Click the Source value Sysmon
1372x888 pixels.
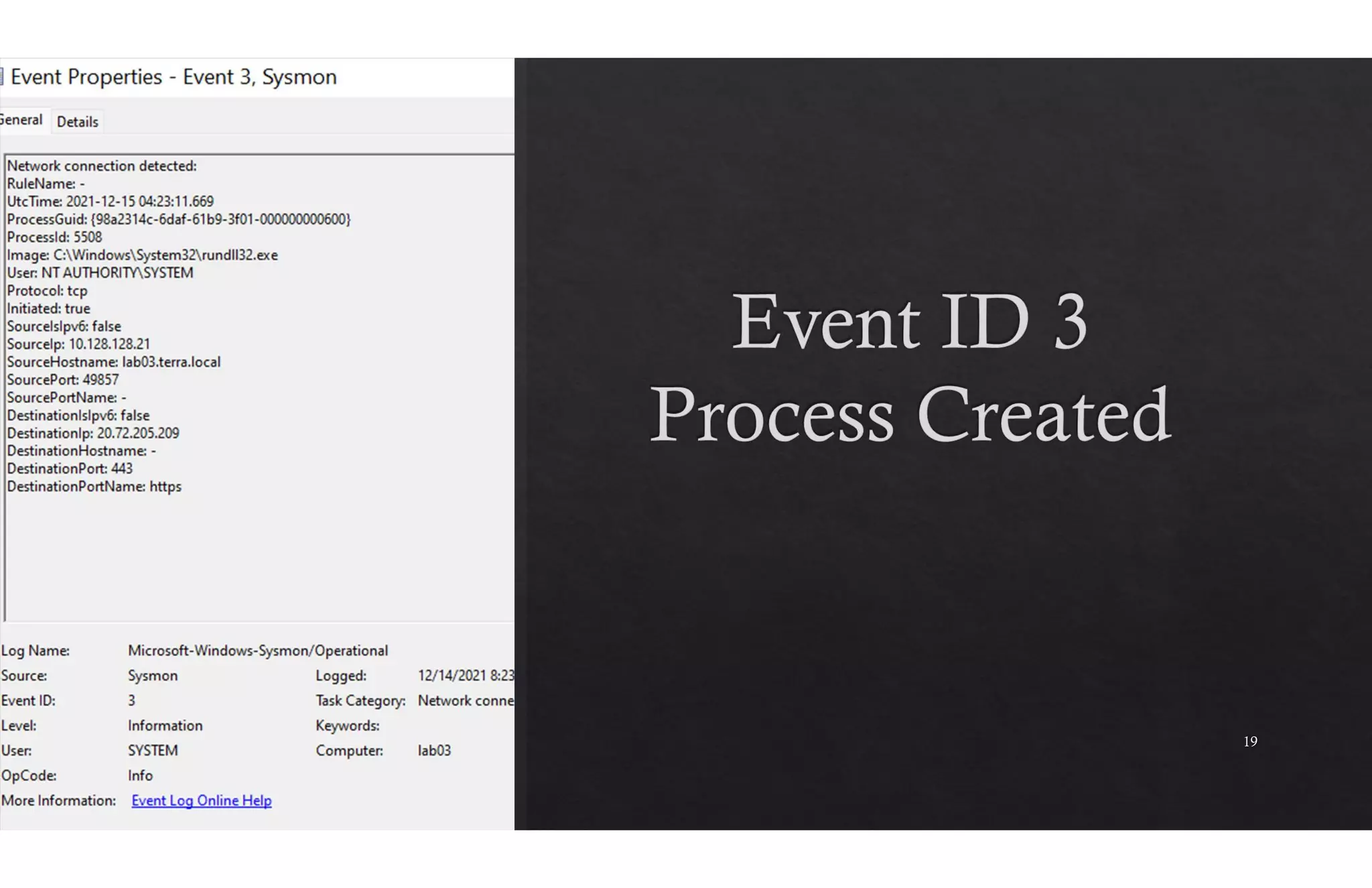tap(153, 676)
